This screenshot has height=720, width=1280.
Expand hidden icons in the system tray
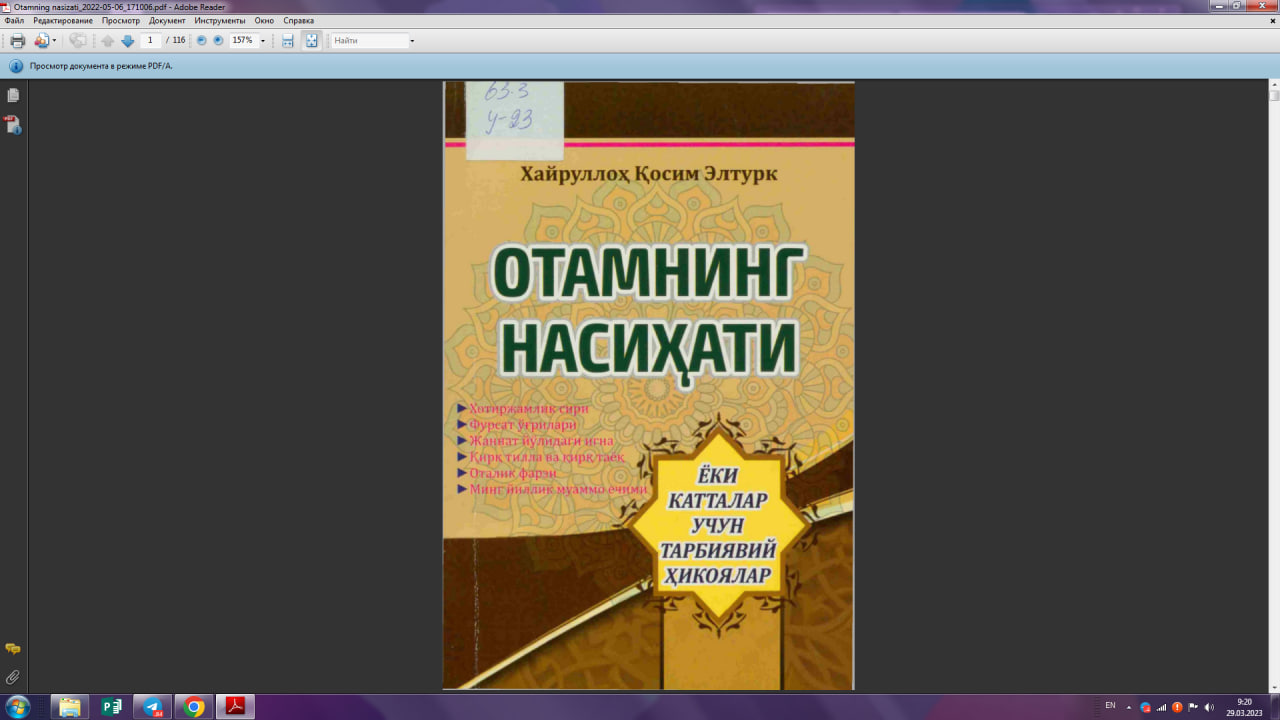(x=1129, y=708)
